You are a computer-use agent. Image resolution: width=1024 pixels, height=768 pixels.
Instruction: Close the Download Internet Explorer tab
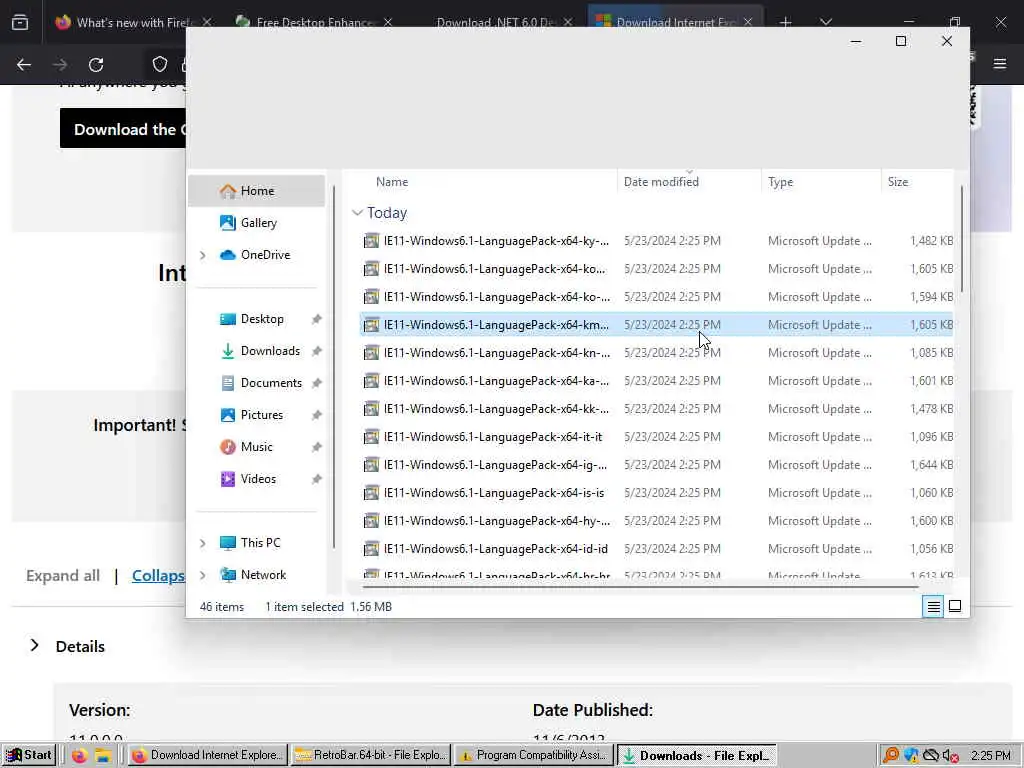(x=748, y=22)
